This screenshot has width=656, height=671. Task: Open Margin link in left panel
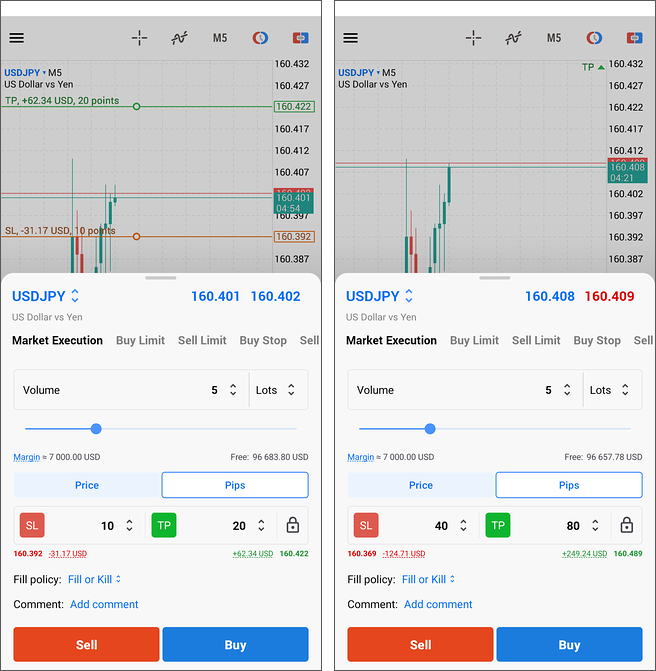[x=27, y=457]
